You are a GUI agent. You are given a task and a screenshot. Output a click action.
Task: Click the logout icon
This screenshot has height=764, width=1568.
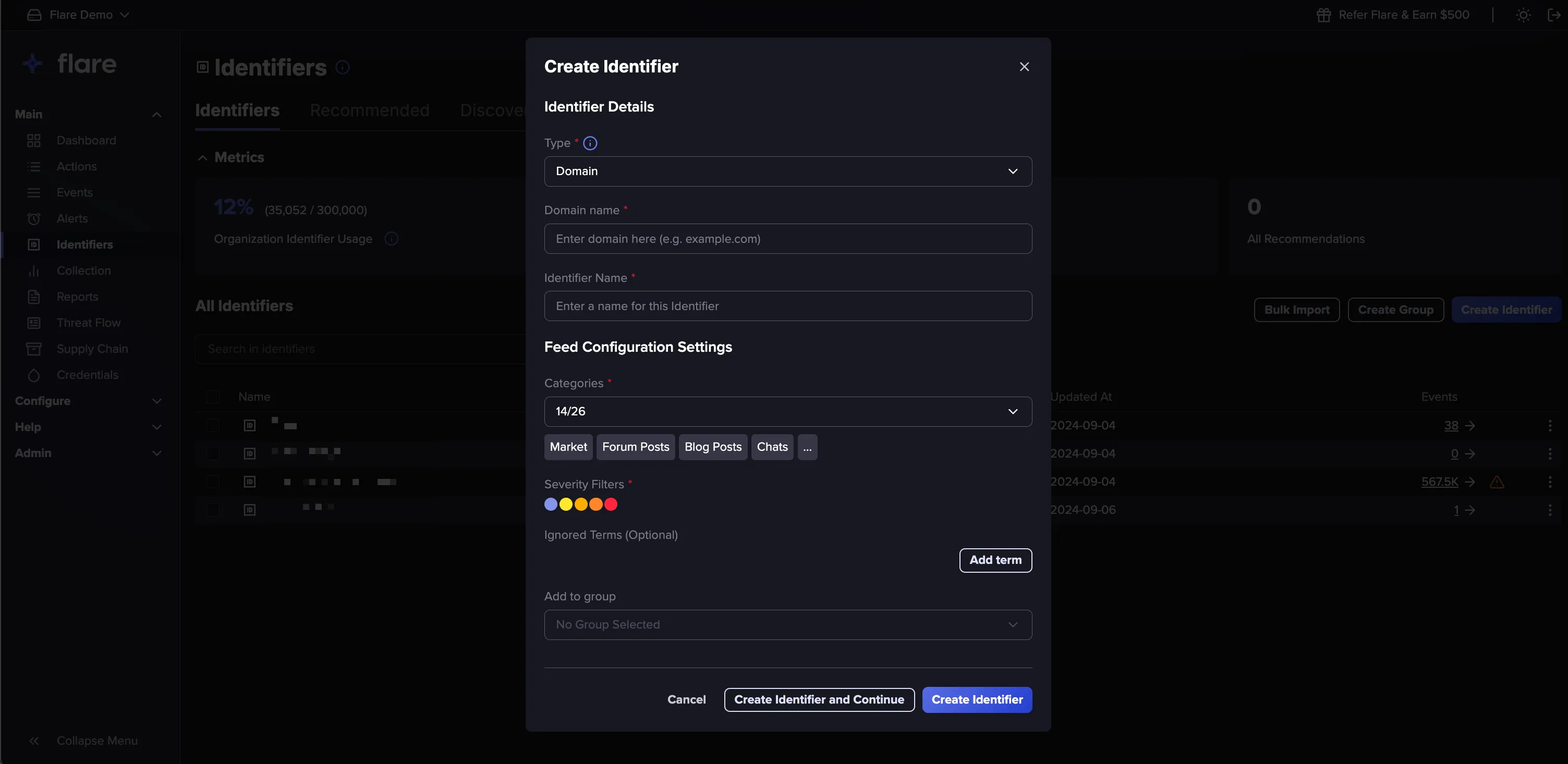(1553, 15)
